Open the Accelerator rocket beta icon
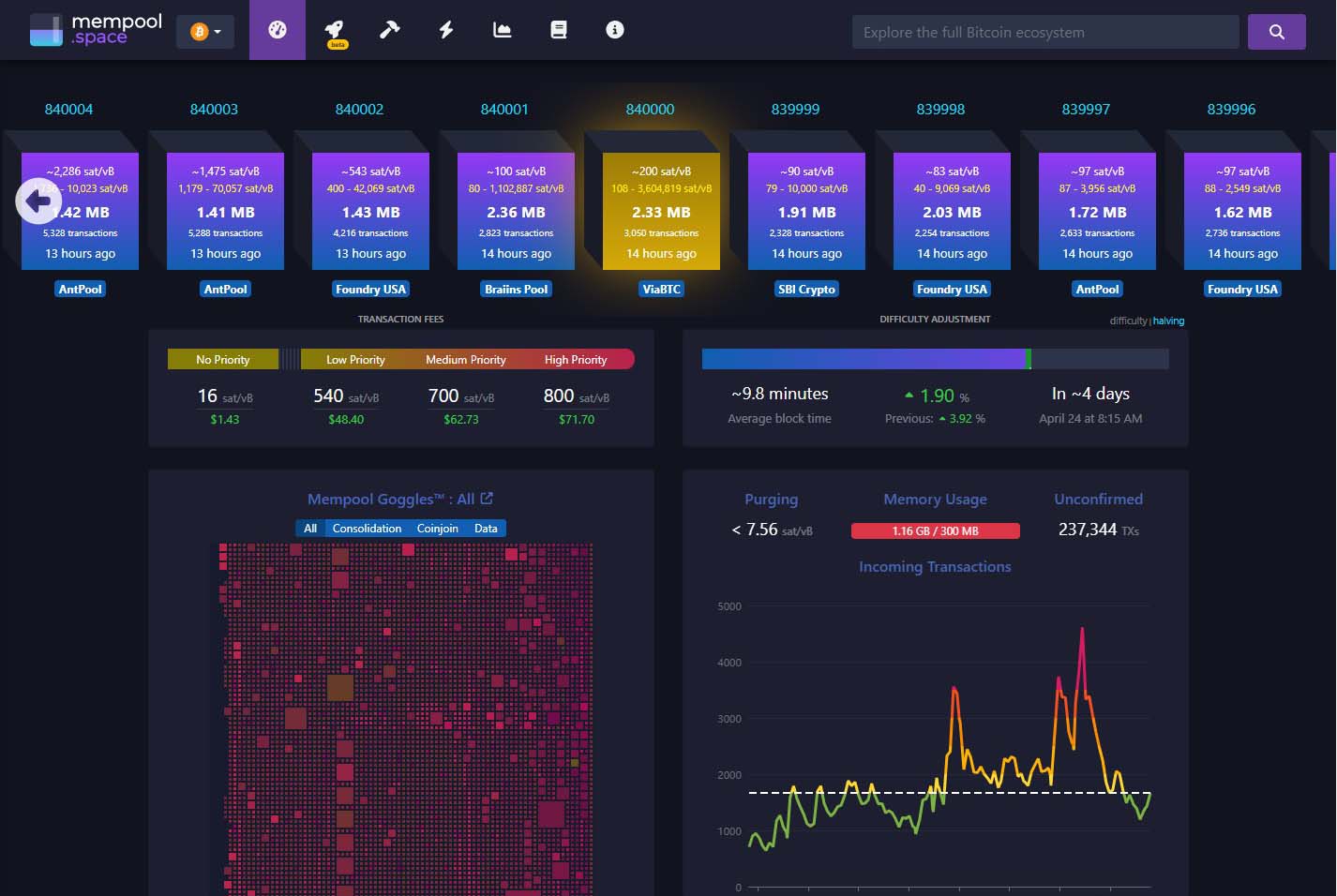 (x=334, y=31)
